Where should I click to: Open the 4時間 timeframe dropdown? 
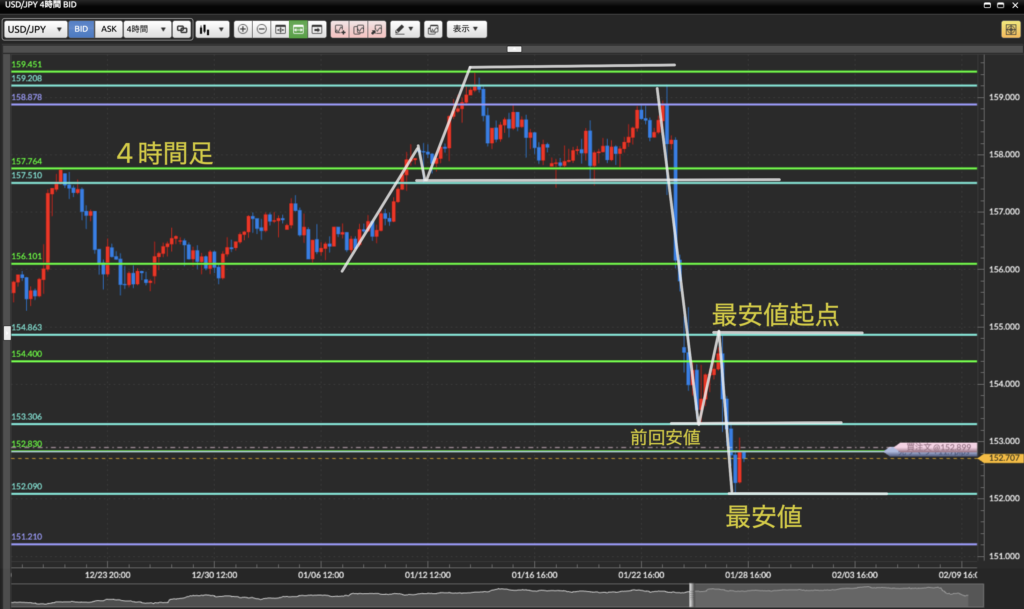(145, 30)
